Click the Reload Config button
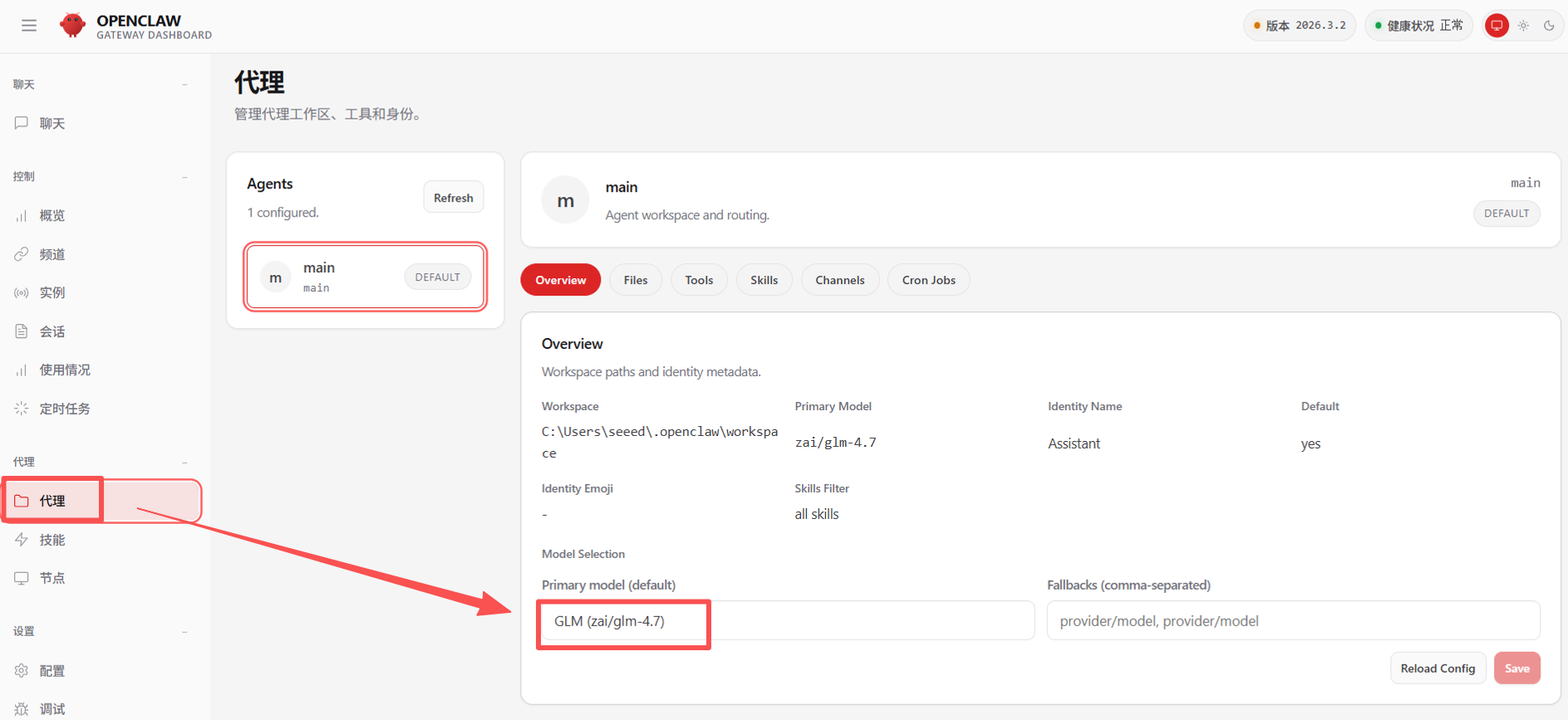Viewport: 1568px width, 720px height. pyautogui.click(x=1437, y=669)
